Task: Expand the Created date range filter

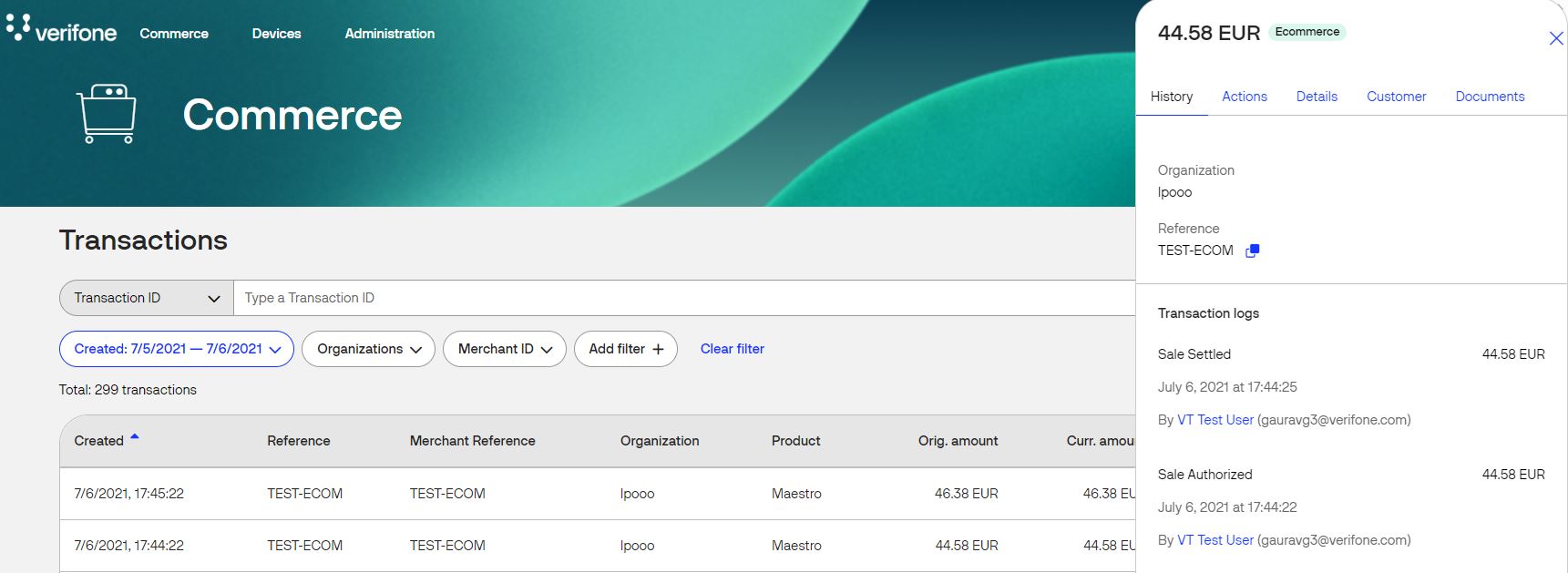Action: 177,349
